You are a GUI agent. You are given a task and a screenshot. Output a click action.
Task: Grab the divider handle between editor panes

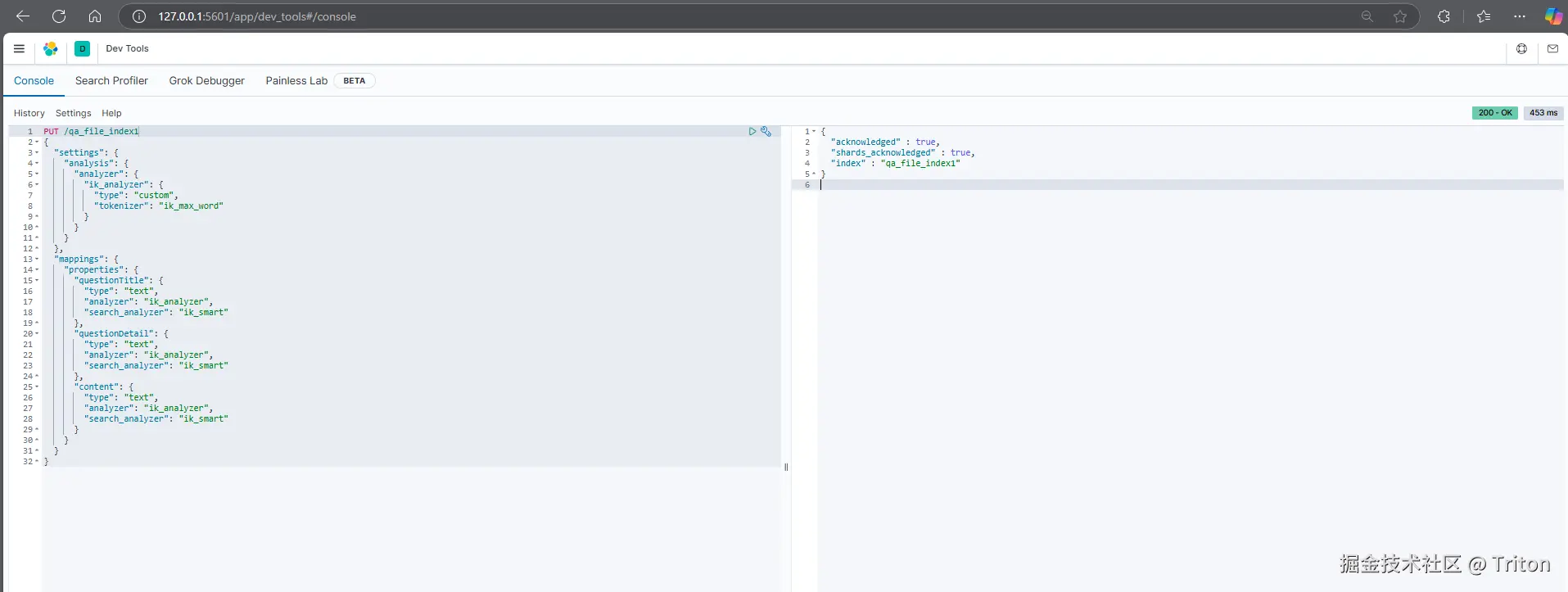pos(786,468)
